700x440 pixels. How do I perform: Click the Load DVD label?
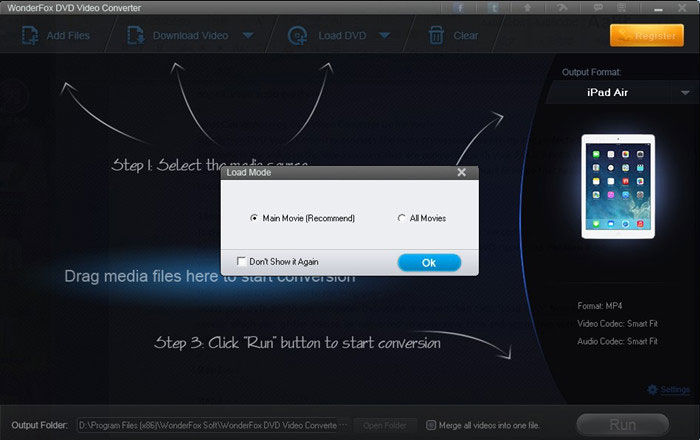(x=342, y=36)
